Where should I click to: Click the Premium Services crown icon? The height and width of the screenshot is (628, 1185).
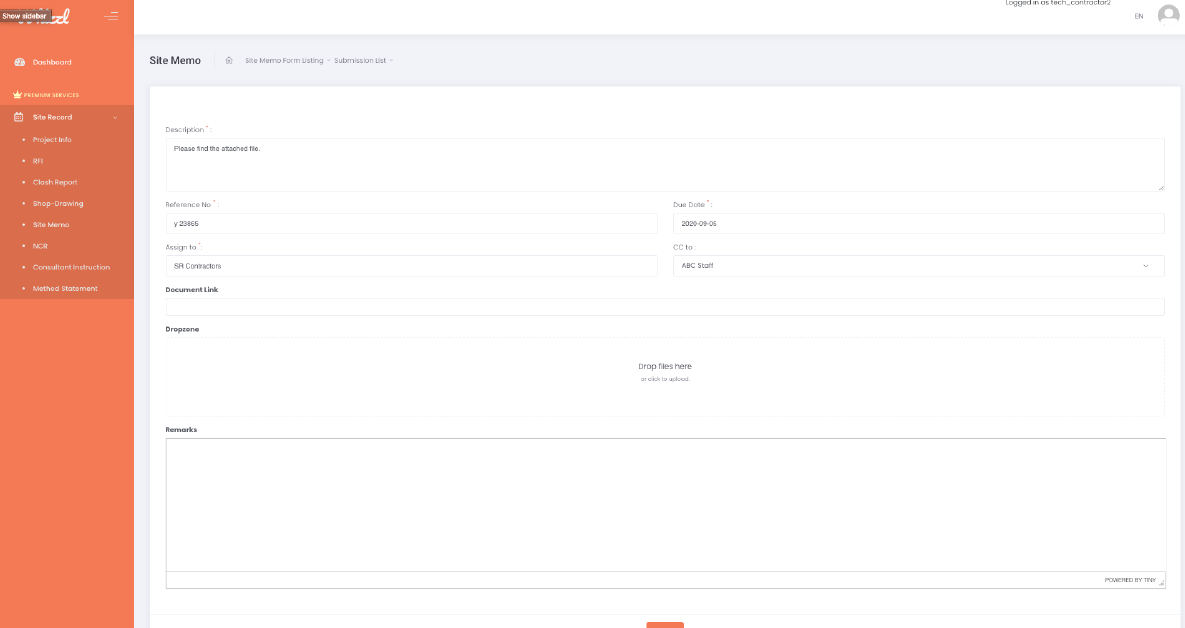click(x=16, y=95)
